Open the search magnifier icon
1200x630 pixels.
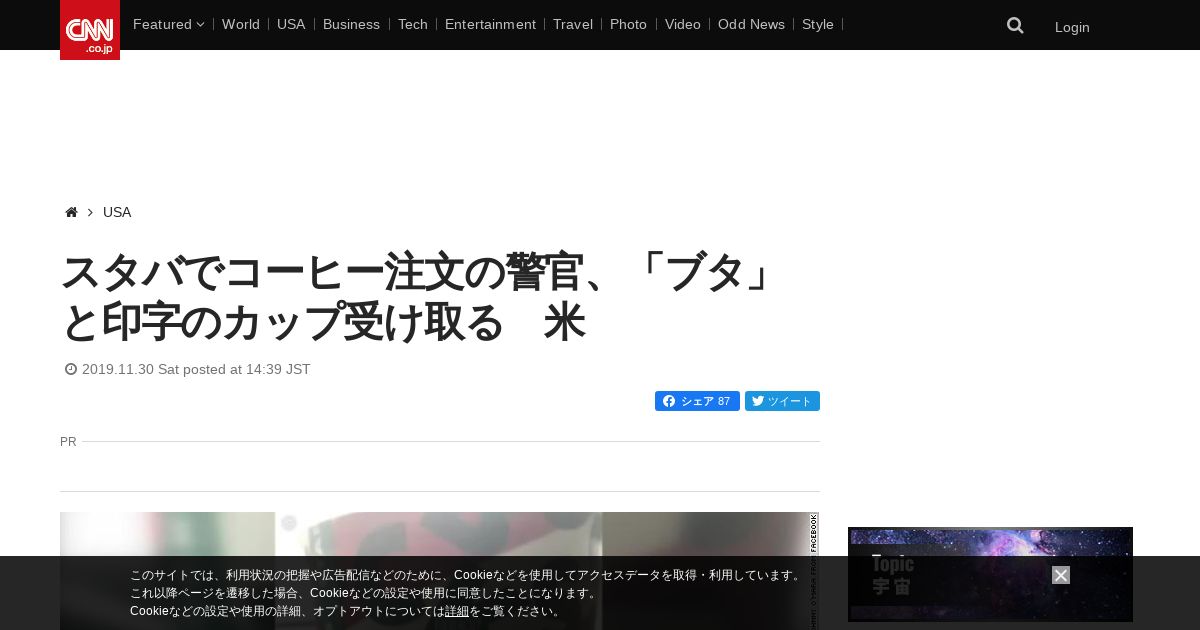click(x=1015, y=26)
